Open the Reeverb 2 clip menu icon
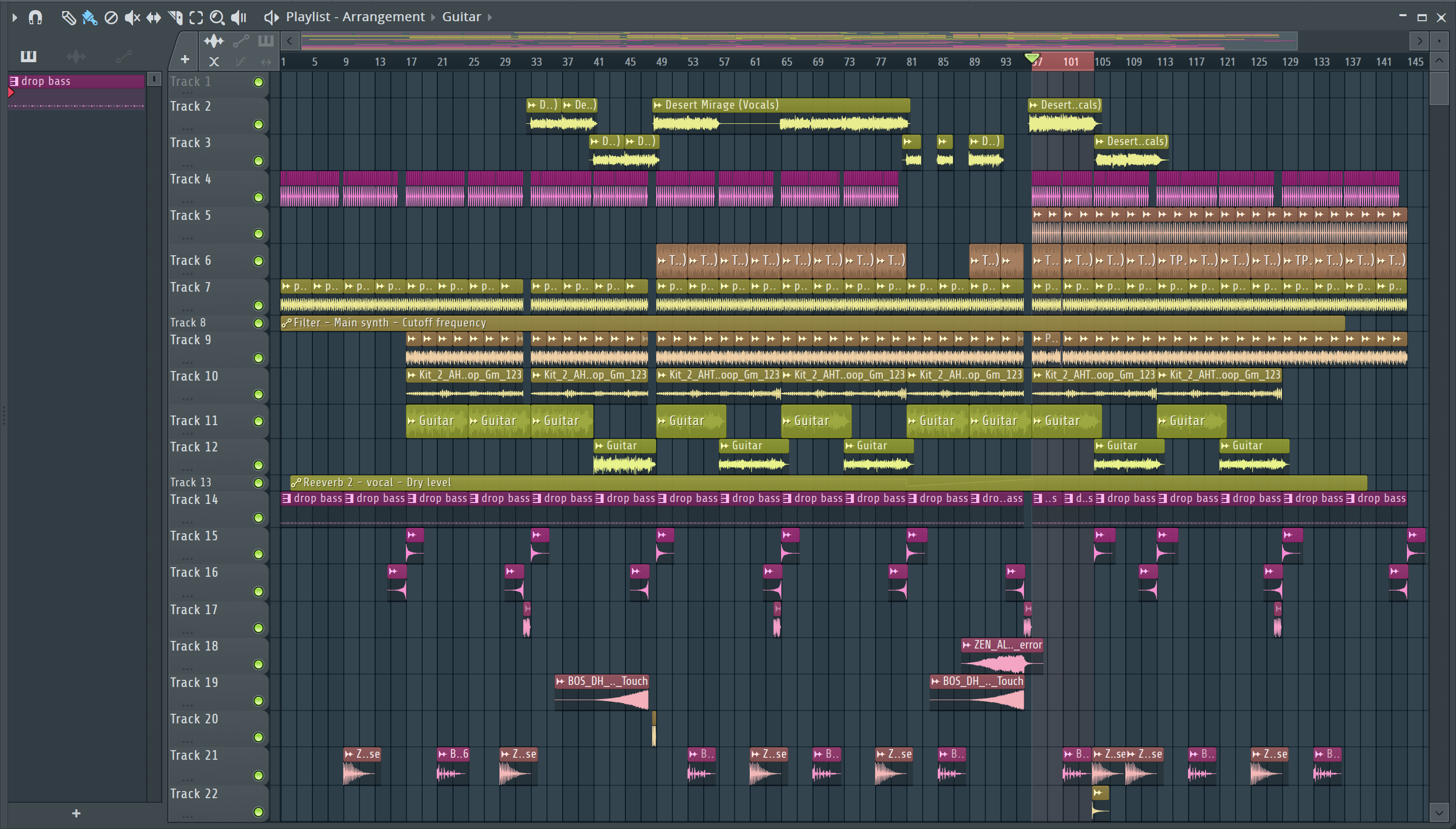The width and height of the screenshot is (1456, 829). tap(296, 482)
